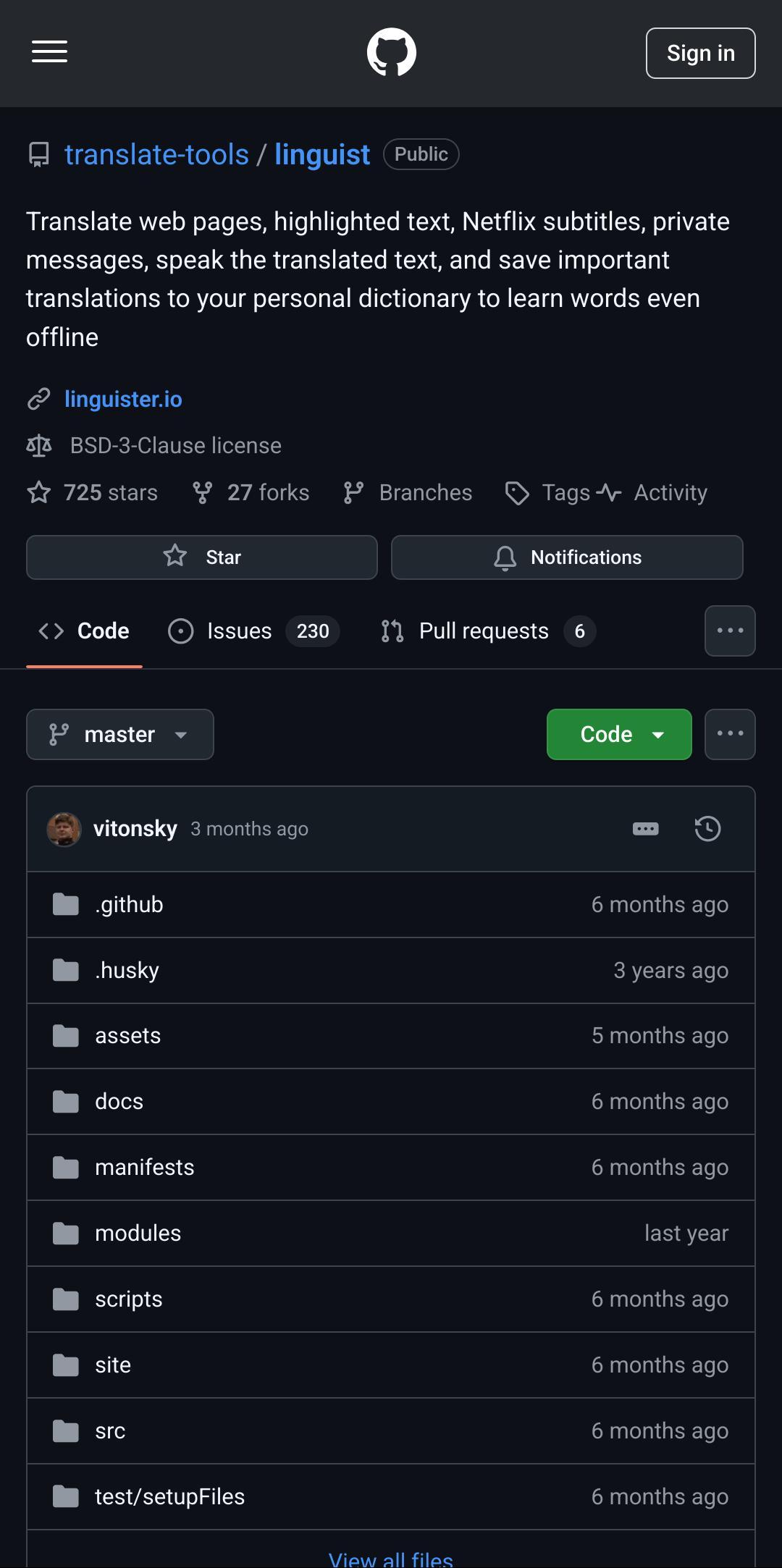
Task: Click the "5 months ago" timestamp on assets
Action: [660, 1036]
